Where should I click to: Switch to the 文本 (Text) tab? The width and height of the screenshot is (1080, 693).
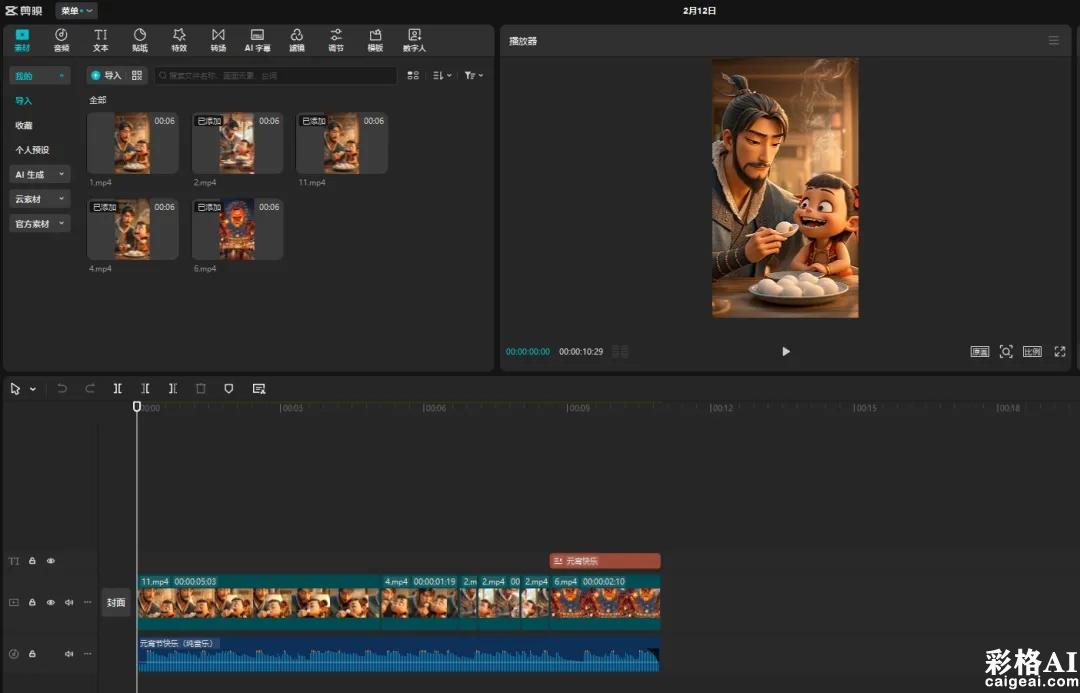(101, 40)
